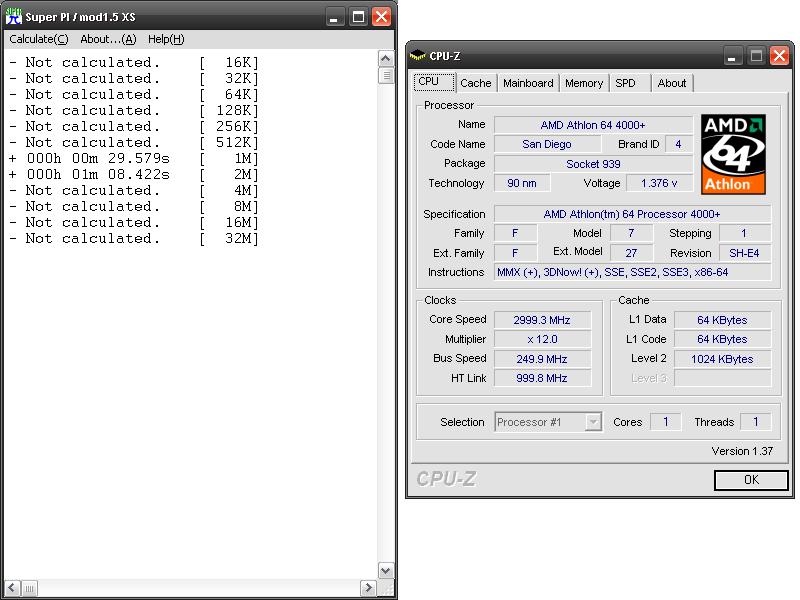Minimize the CPU-Z window
The image size is (800, 600).
(731, 56)
